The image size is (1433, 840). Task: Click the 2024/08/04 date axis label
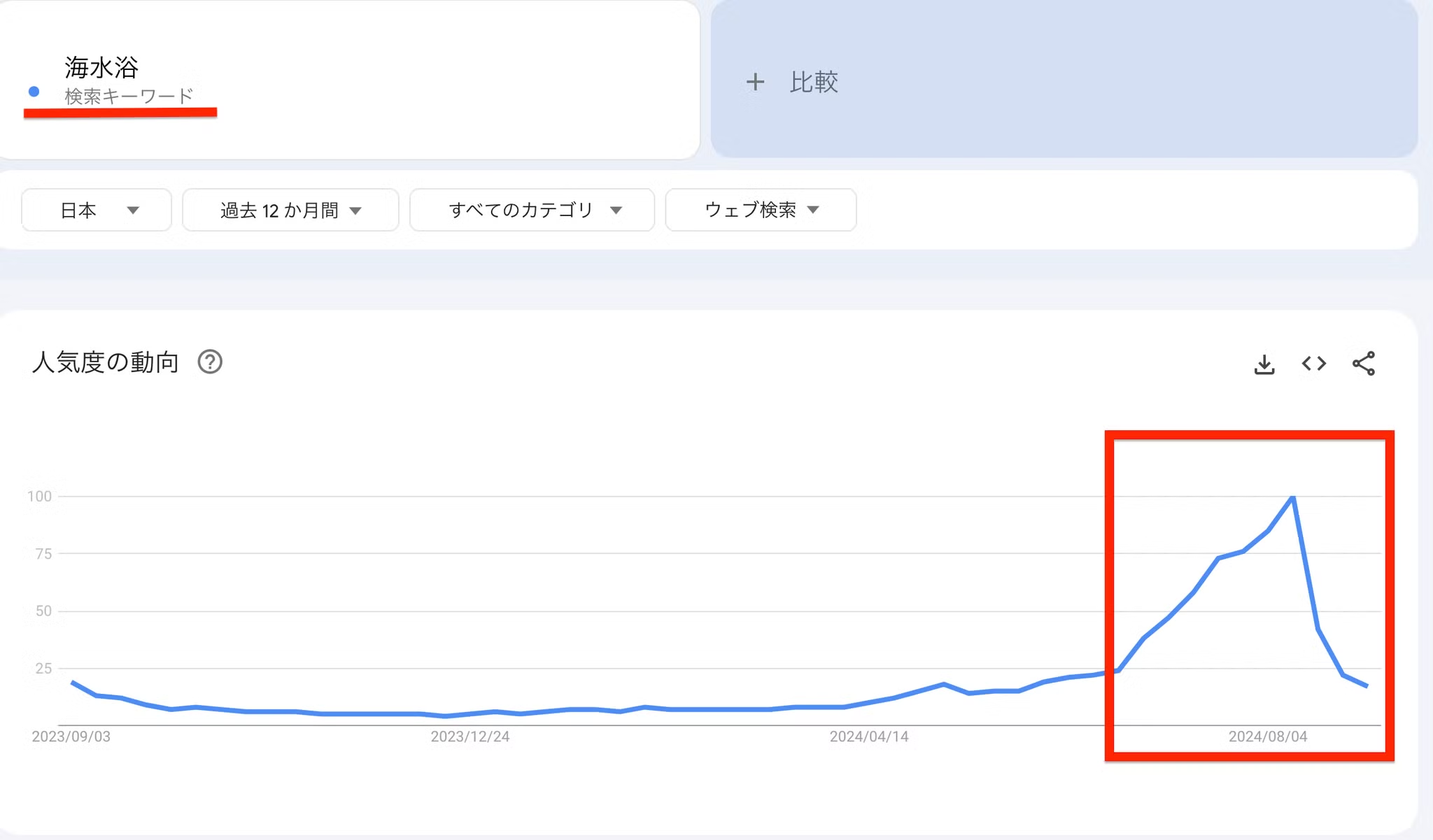(x=1267, y=736)
